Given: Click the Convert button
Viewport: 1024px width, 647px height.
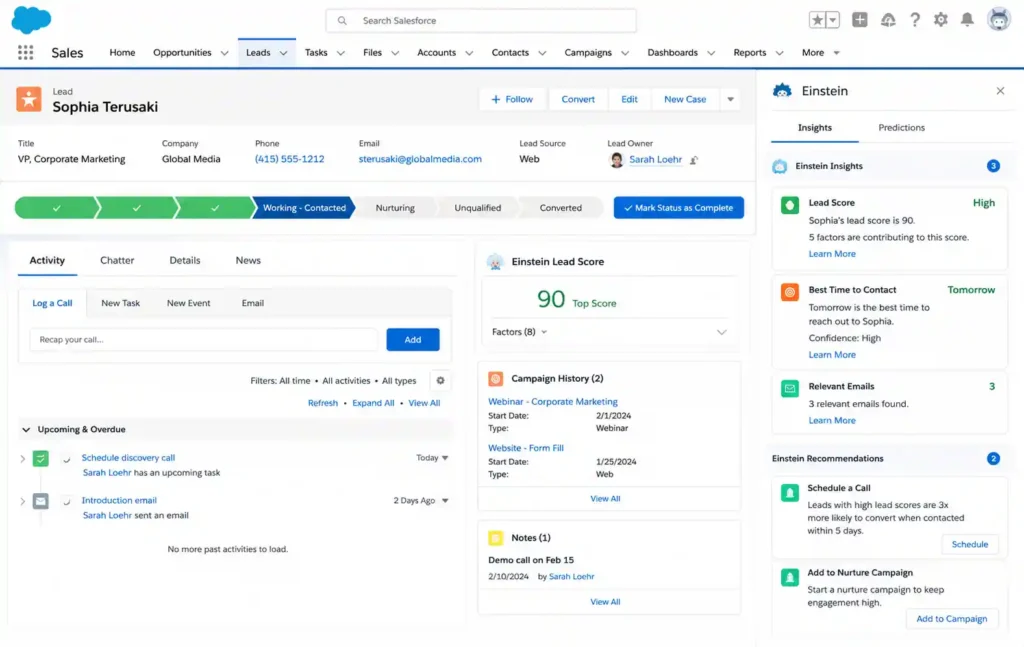Looking at the screenshot, I should point(578,99).
